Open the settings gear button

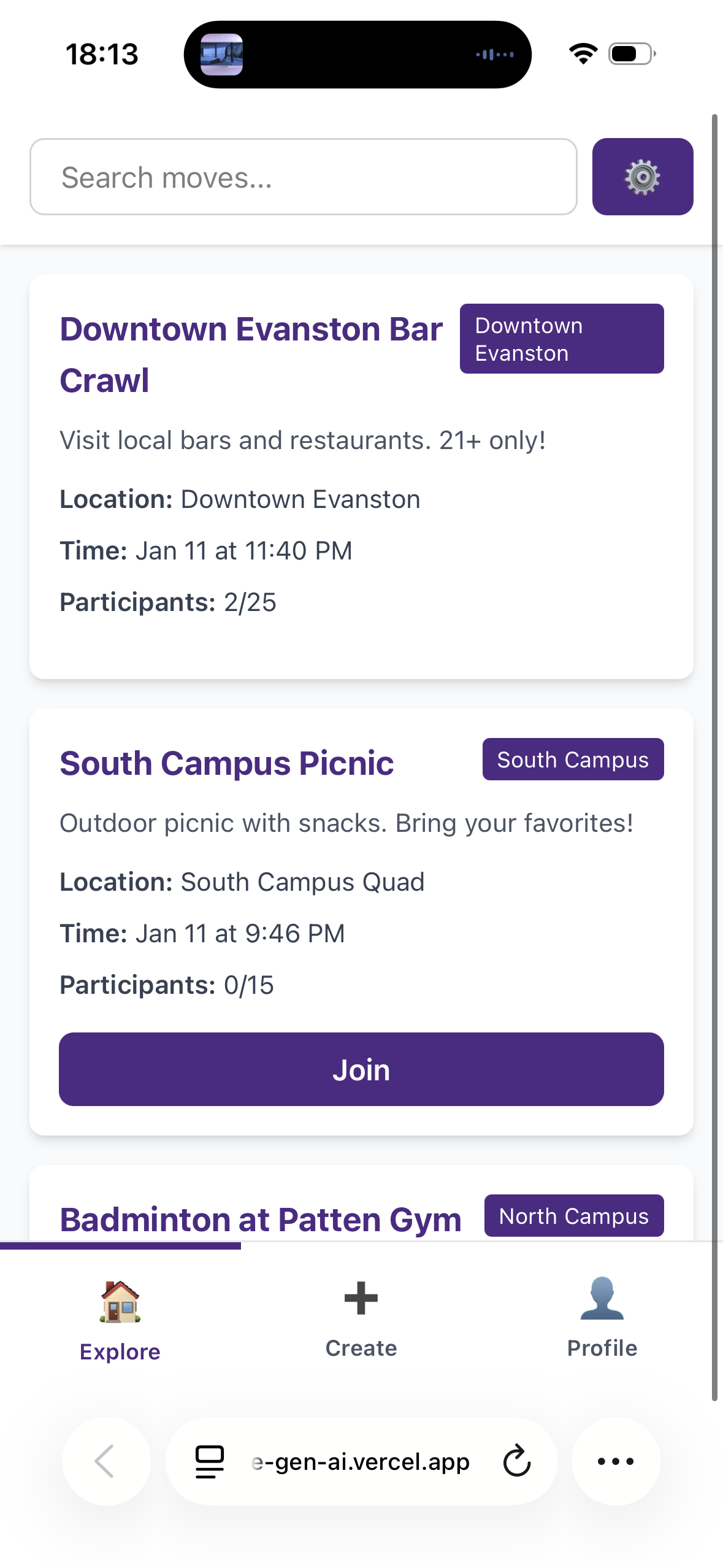(642, 177)
